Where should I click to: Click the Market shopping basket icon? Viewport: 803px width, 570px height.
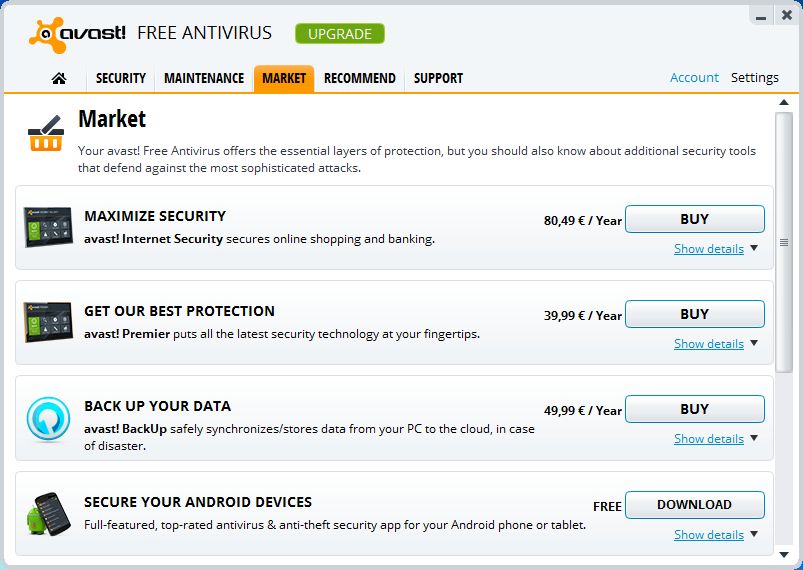[x=46, y=134]
